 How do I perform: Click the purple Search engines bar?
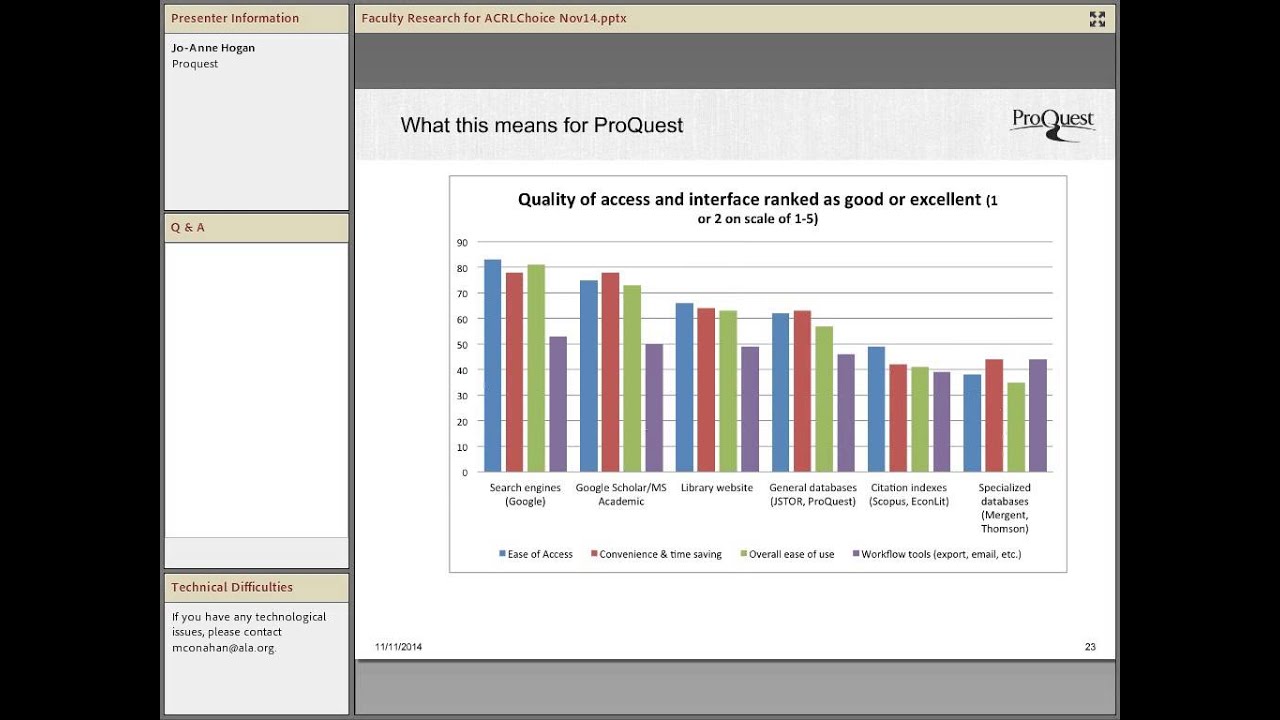click(558, 404)
